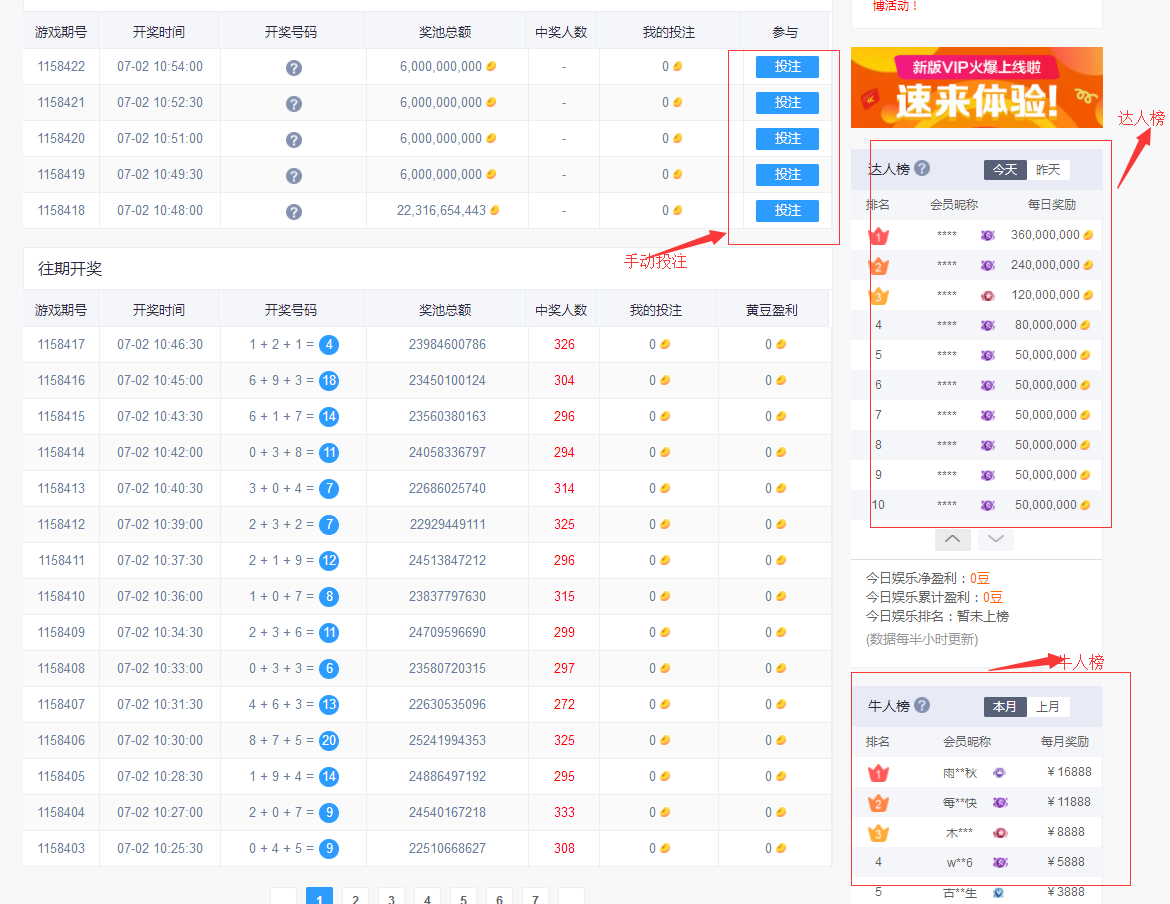
Task: Click the rank 1 crown in 达人榜
Action: [x=878, y=236]
